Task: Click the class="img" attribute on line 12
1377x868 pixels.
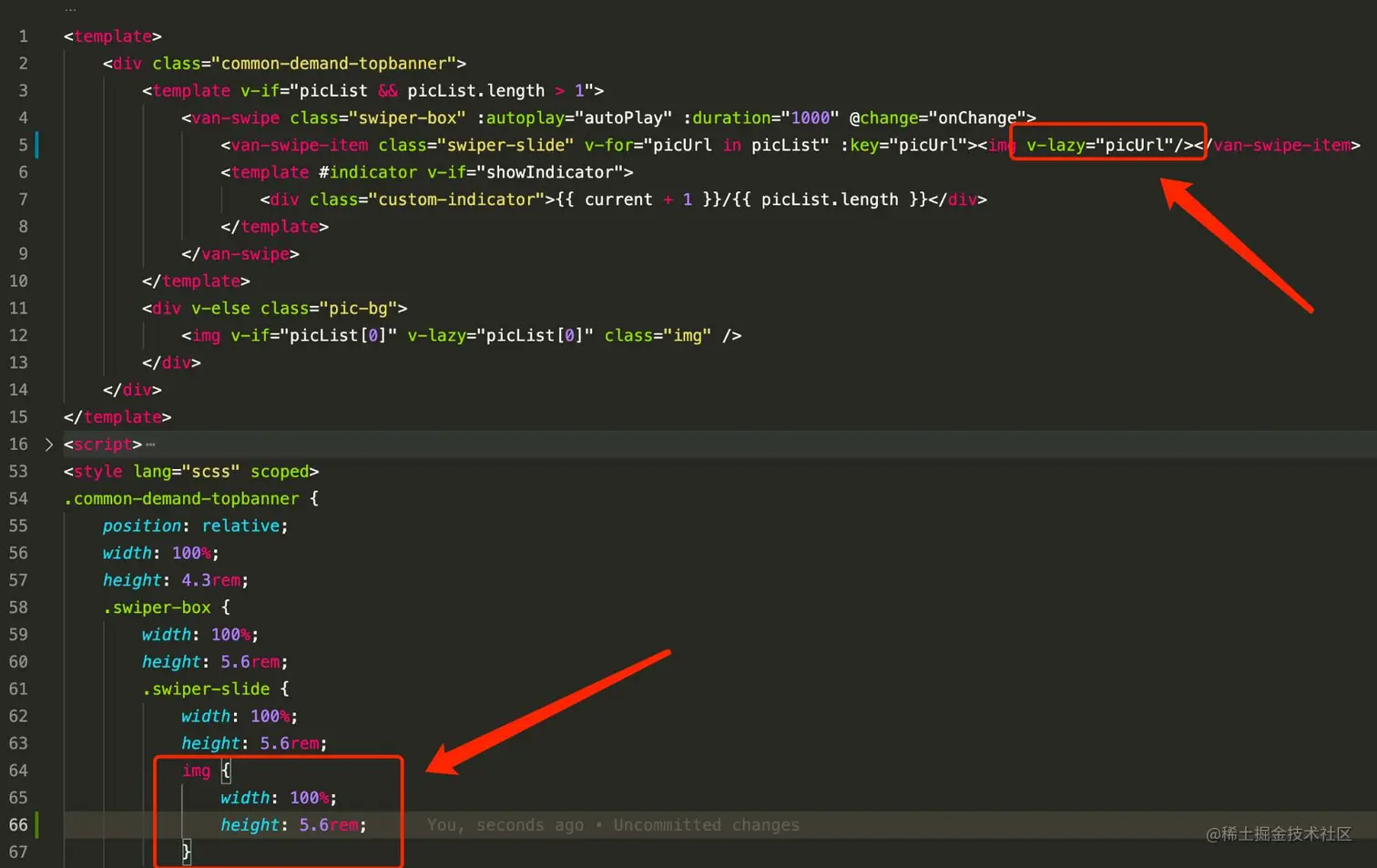Action: coord(658,336)
